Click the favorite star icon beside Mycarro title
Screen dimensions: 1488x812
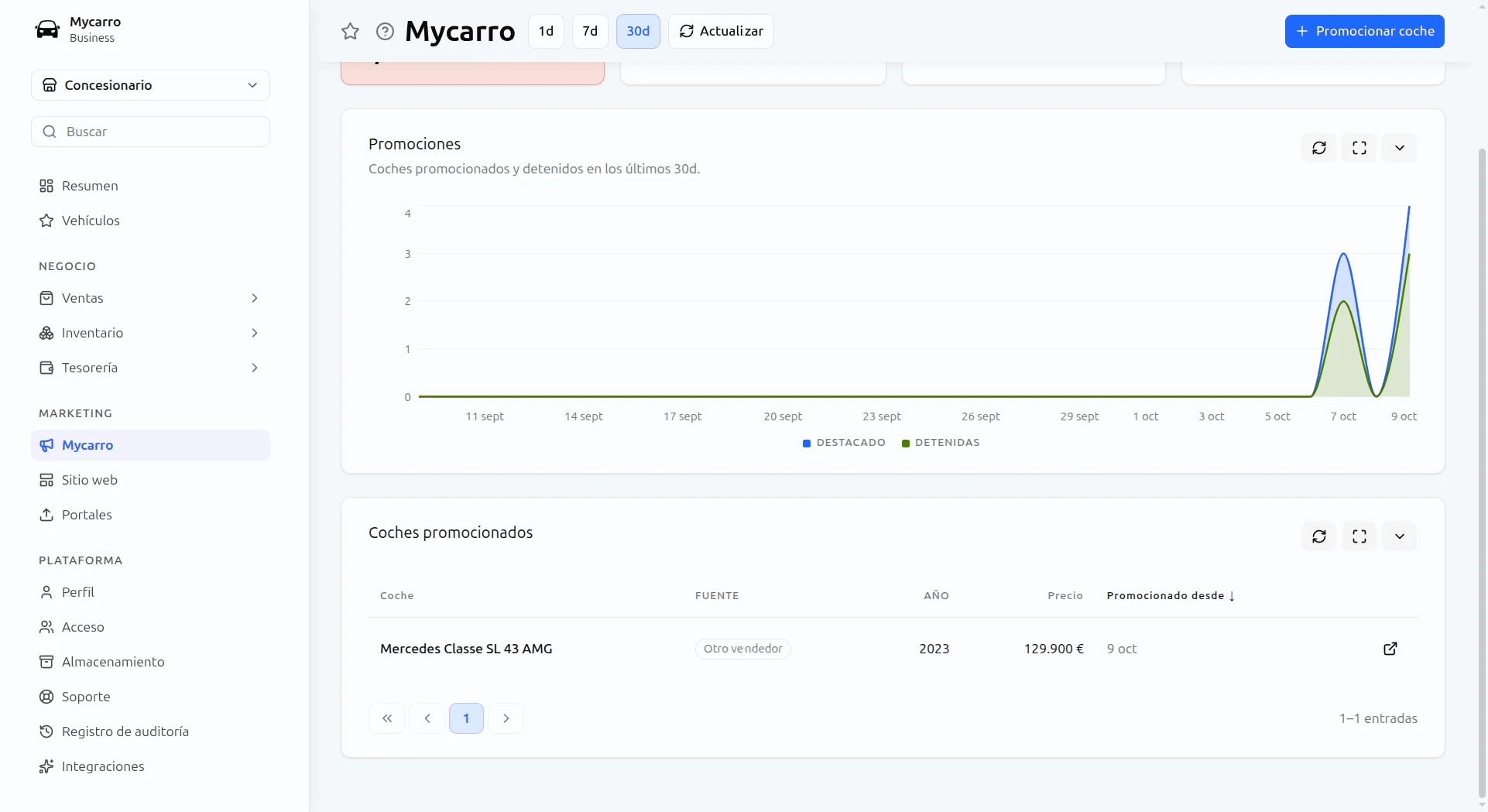pyautogui.click(x=350, y=31)
